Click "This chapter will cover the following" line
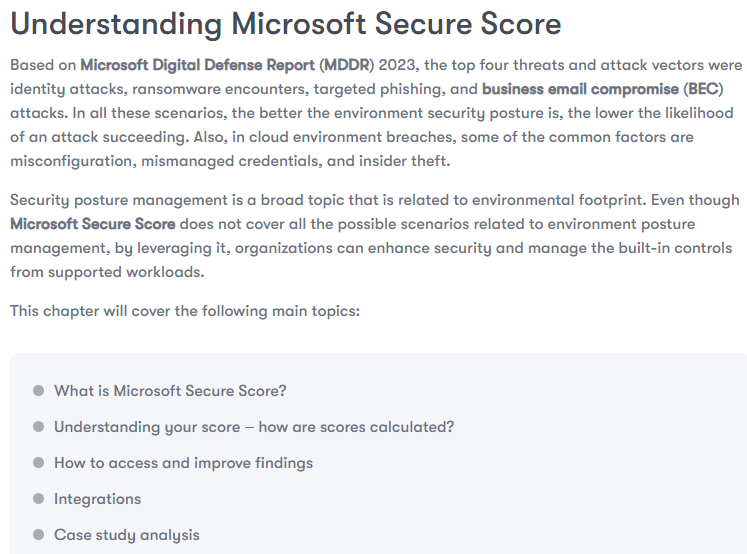Screen dimensions: 747x554 click(x=184, y=311)
